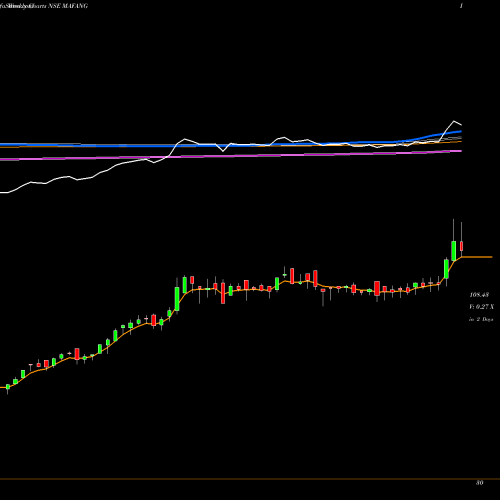Click the 'in 2 Days' label
The height and width of the screenshot is (500, 500).
481,319
